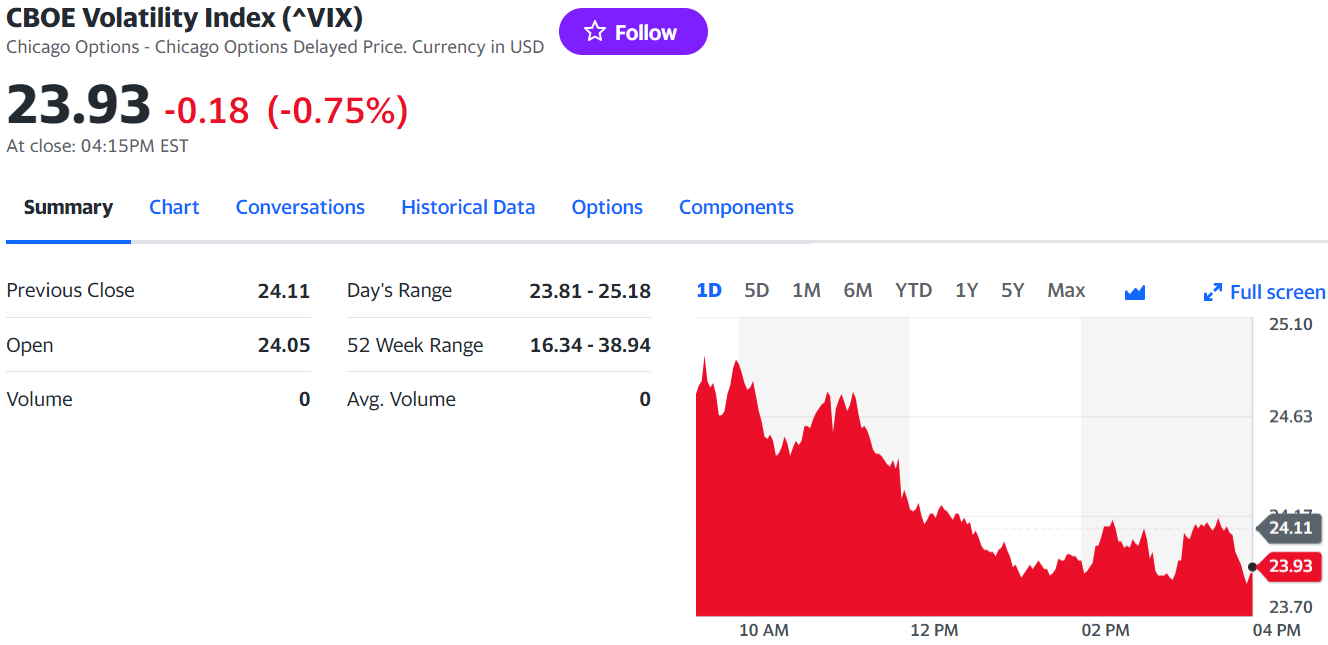The width and height of the screenshot is (1328, 645).
Task: Click the Follow star button
Action: [x=633, y=32]
